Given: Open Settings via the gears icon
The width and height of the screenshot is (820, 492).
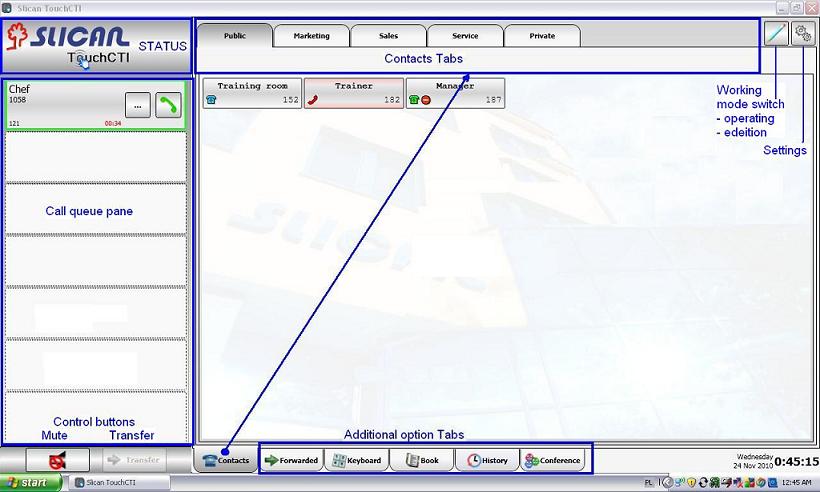Looking at the screenshot, I should tap(803, 33).
